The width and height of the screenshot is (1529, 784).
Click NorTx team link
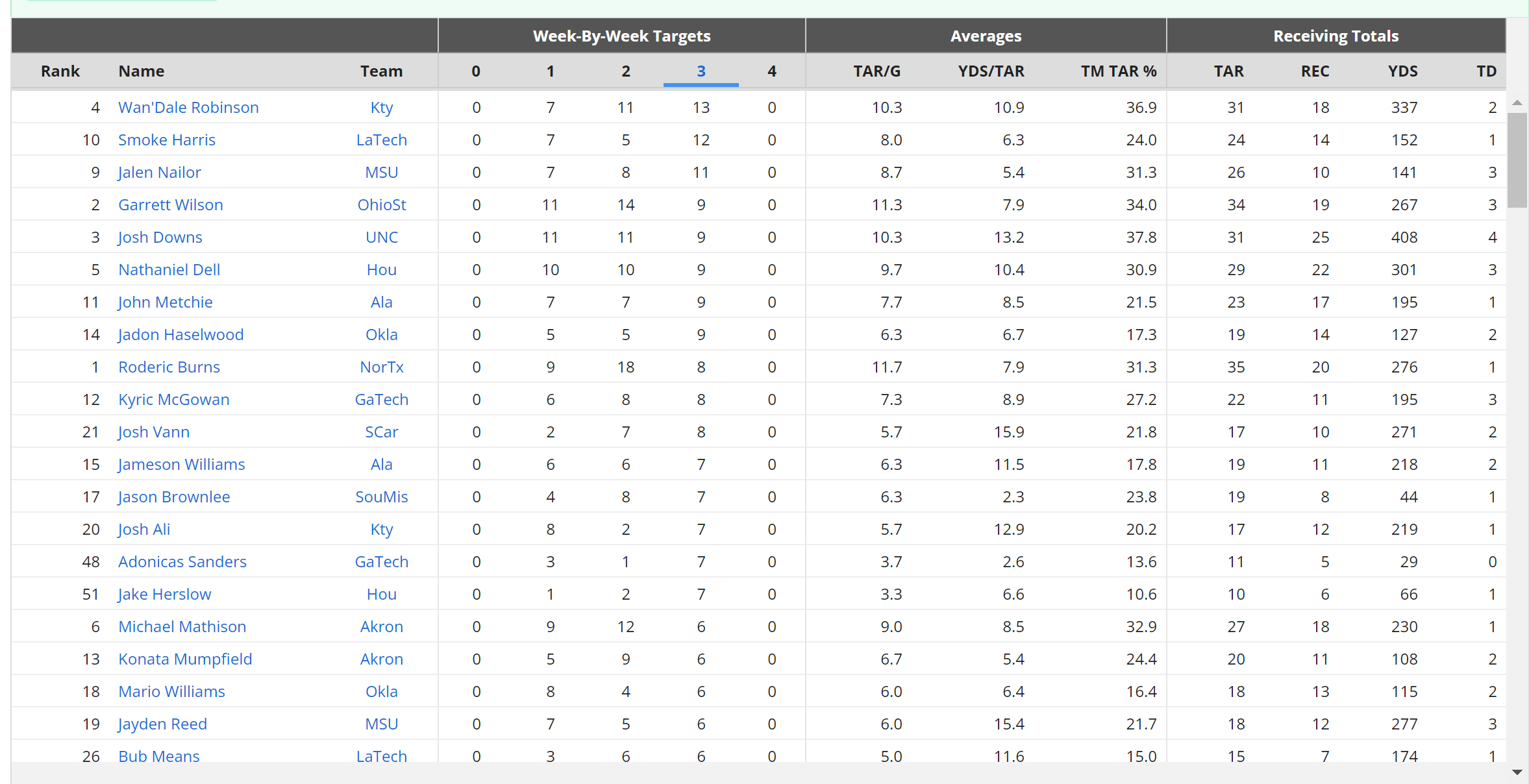coord(382,367)
